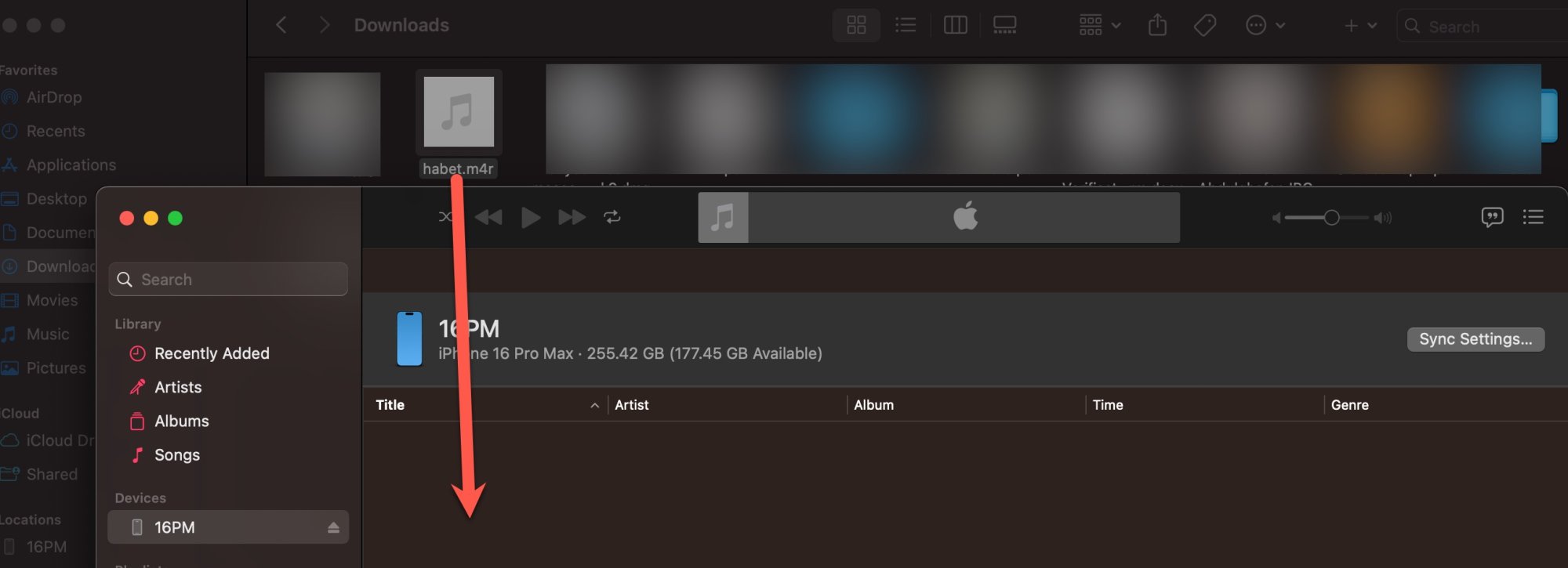
Task: Open Finder group-by dropdown
Action: 1100,25
